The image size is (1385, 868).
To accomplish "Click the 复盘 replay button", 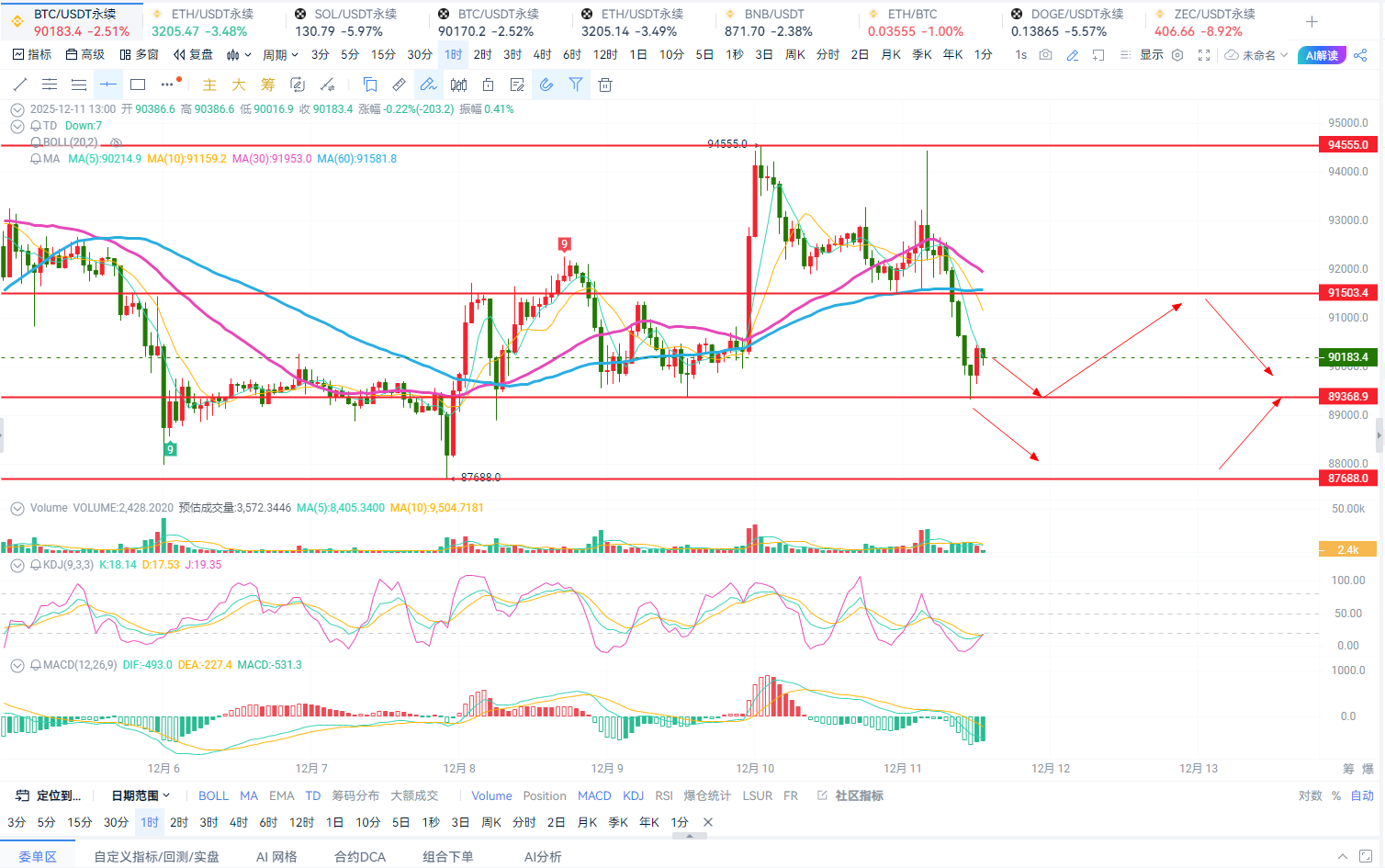I will click(194, 55).
